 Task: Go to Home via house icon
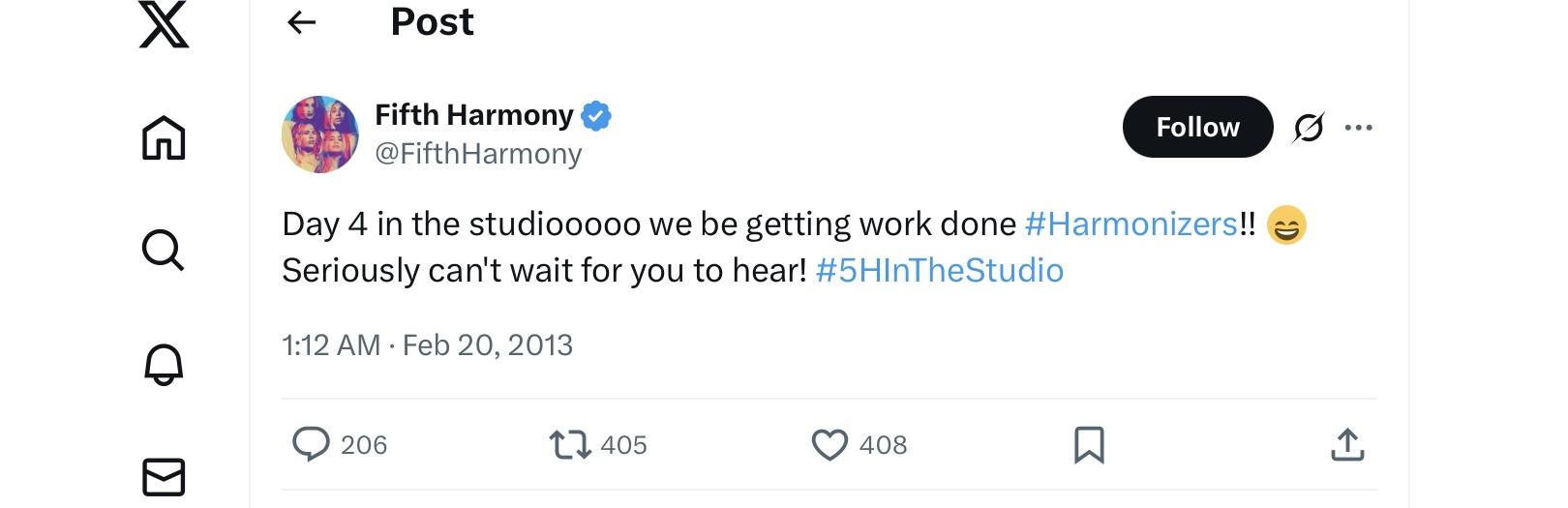[x=164, y=136]
